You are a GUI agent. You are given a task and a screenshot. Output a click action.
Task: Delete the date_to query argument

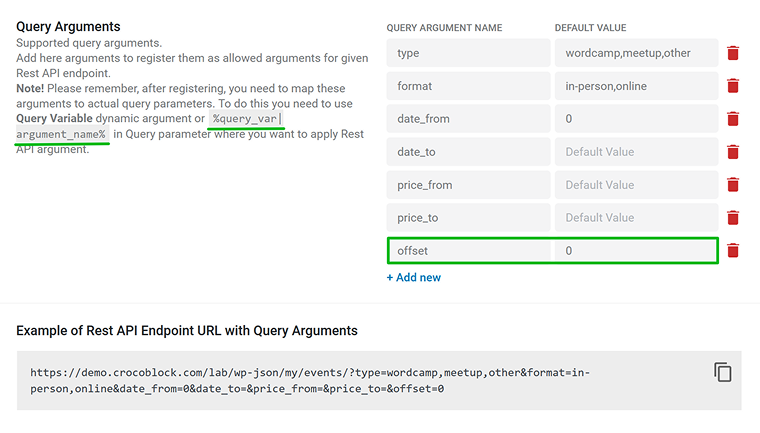(x=733, y=152)
